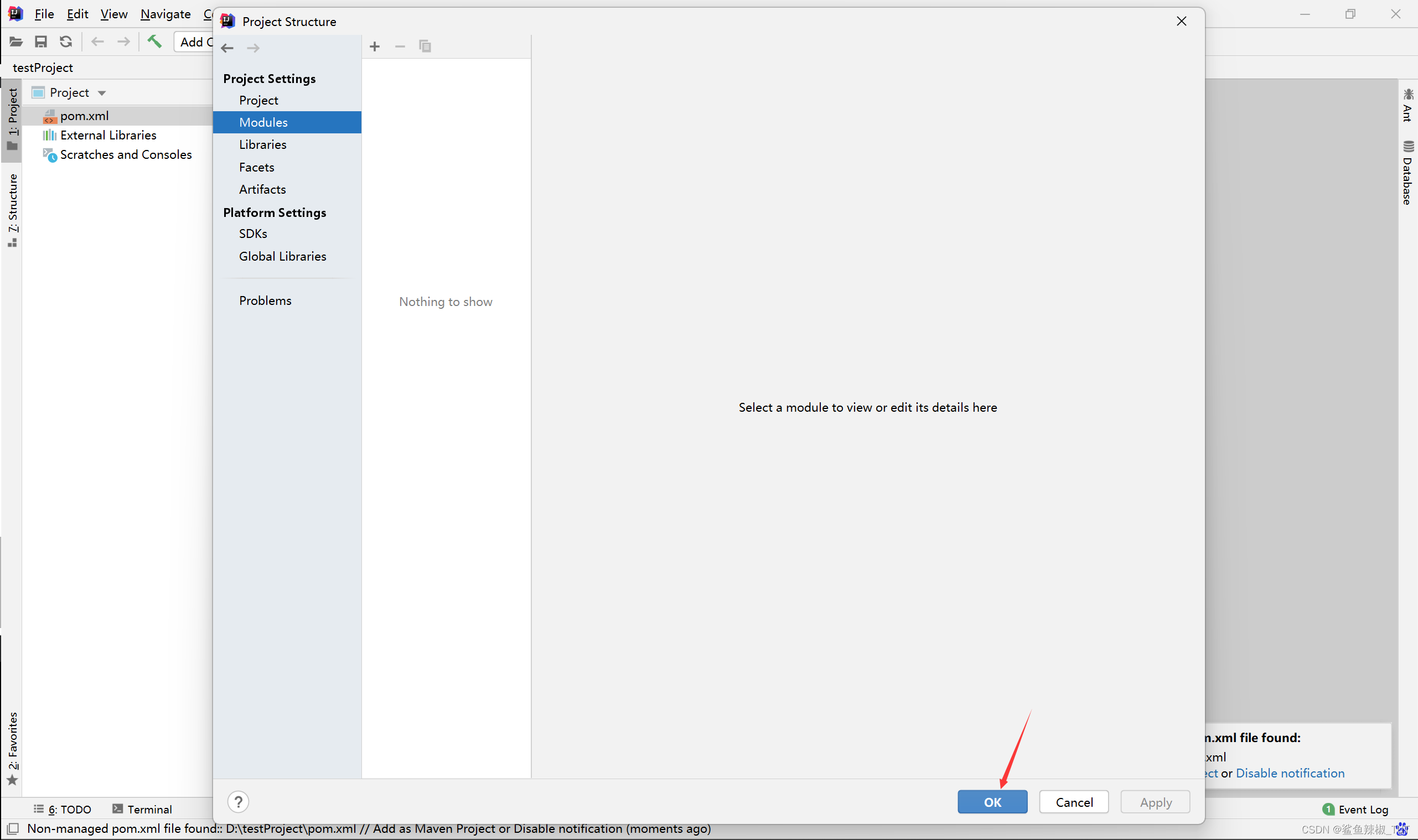
Task: Select the Libraries section
Action: pos(262,144)
